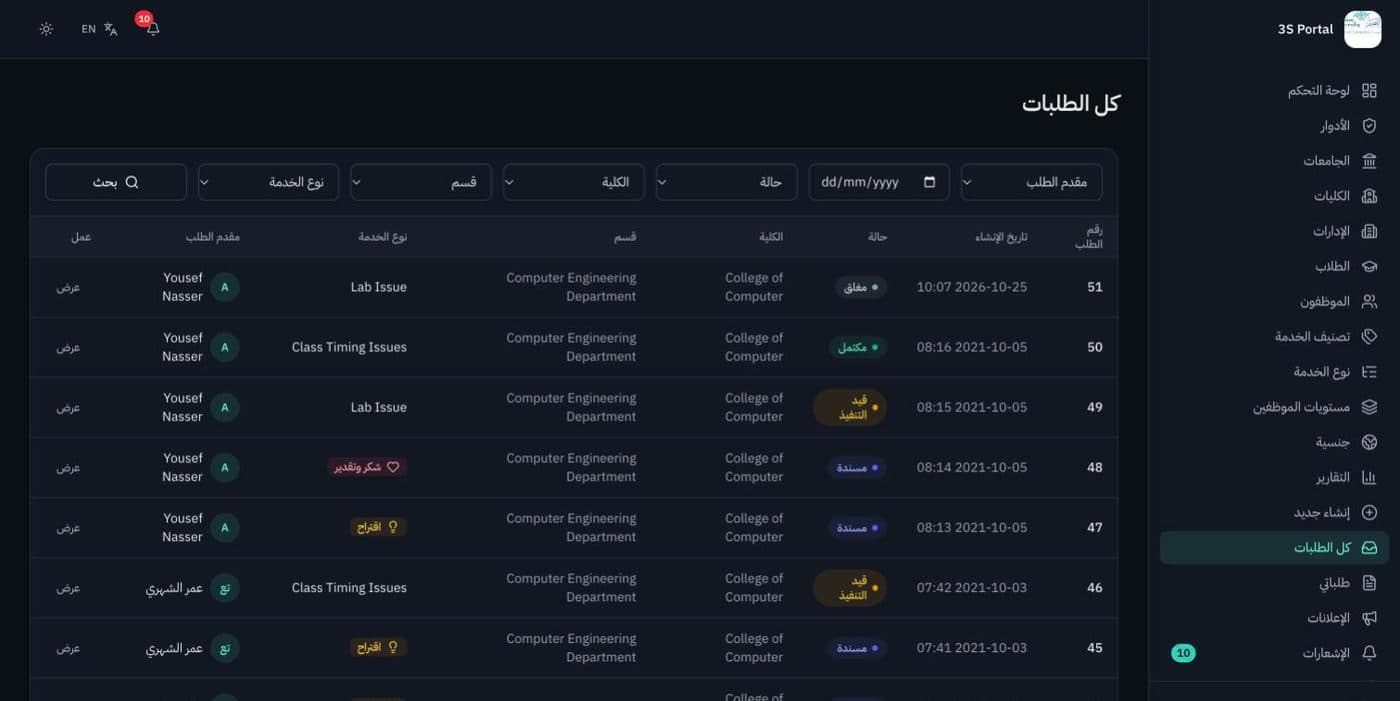The width and height of the screenshot is (1400, 701).
Task: Open الموظفون employees icon
Action: (x=1369, y=301)
